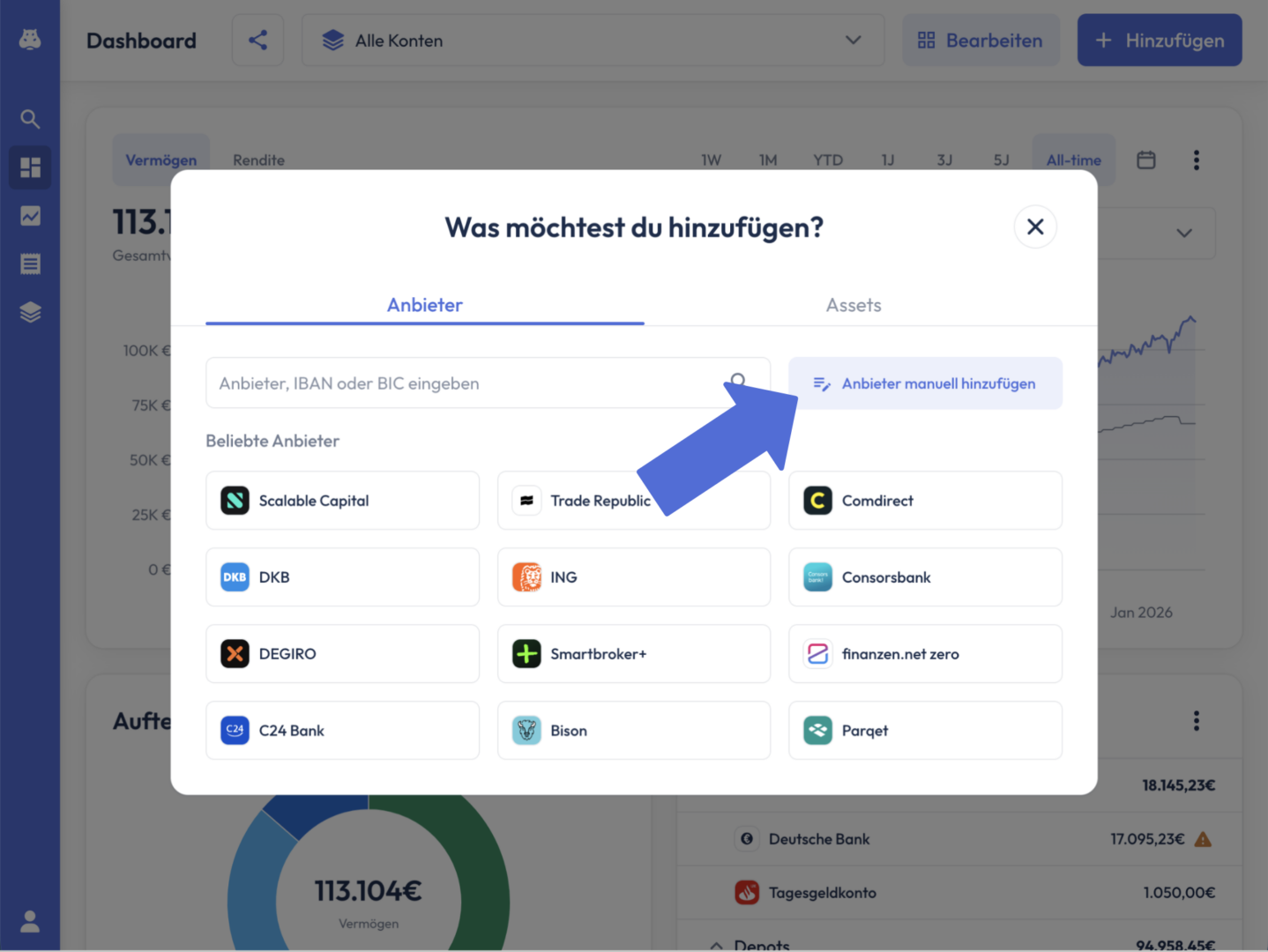Open the Tagesgeldkonto account row
The width and height of the screenshot is (1268, 952).
click(959, 892)
